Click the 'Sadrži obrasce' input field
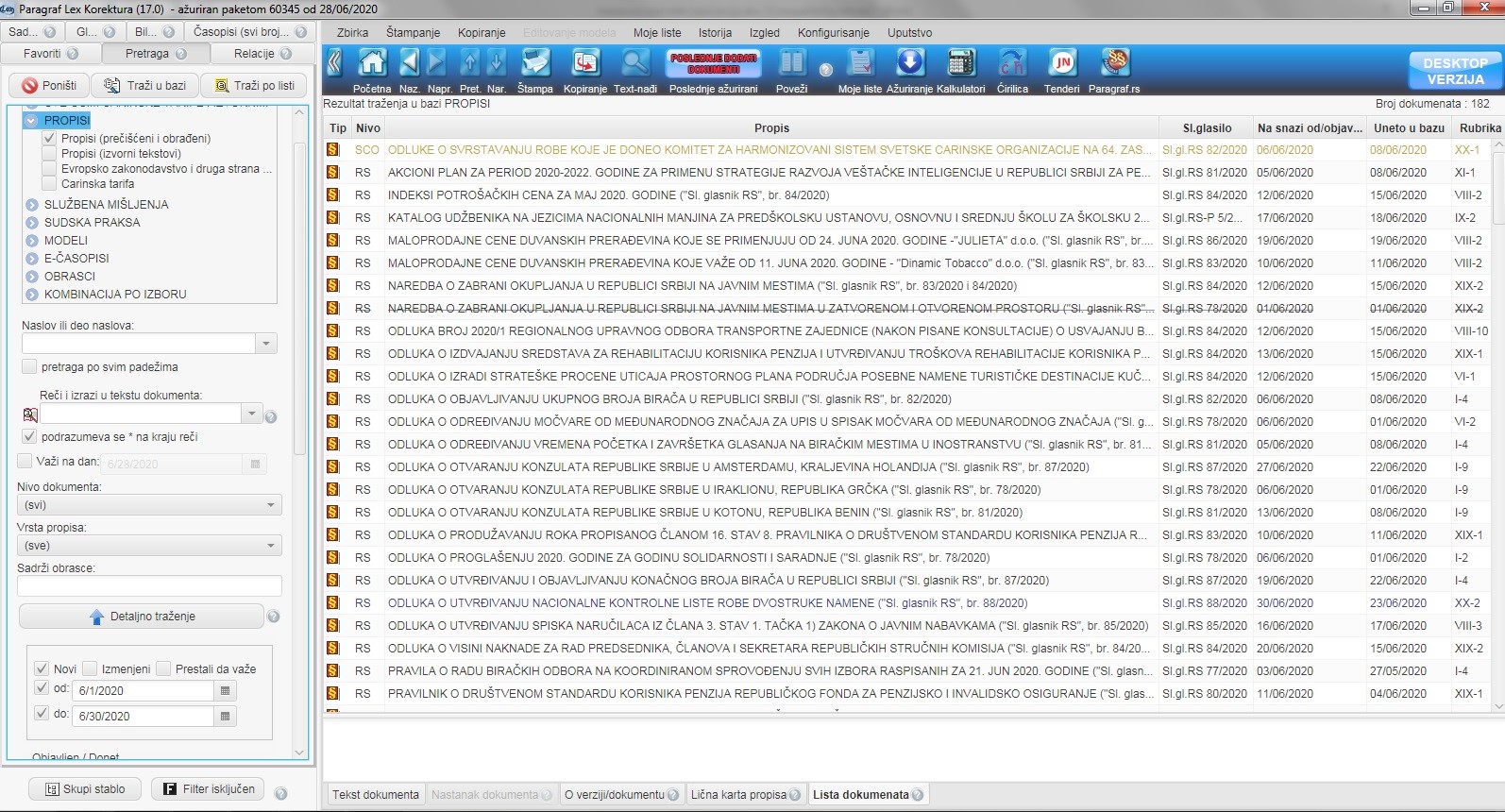1505x812 pixels. tap(149, 586)
